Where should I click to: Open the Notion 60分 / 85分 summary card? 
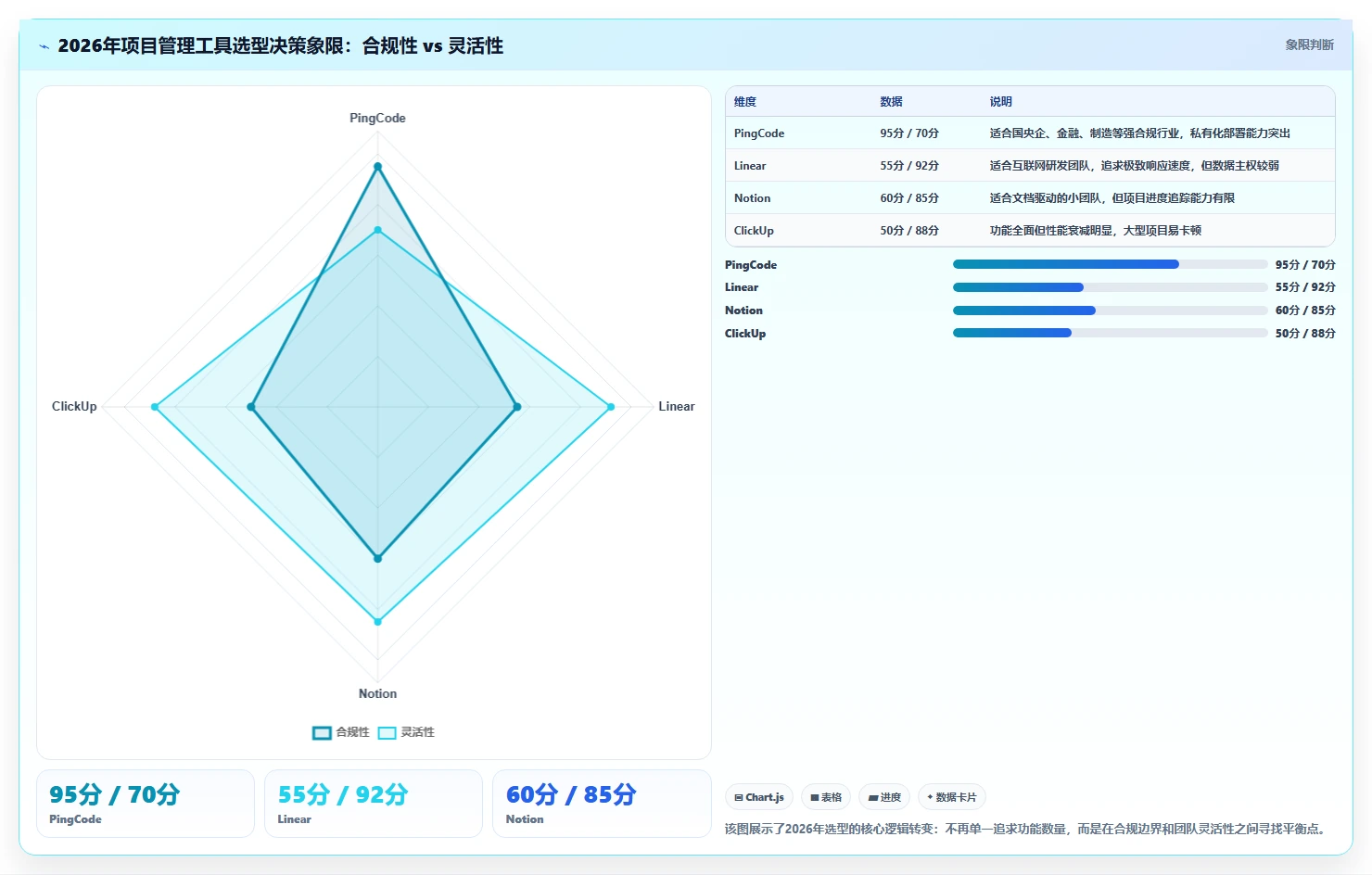(x=602, y=804)
